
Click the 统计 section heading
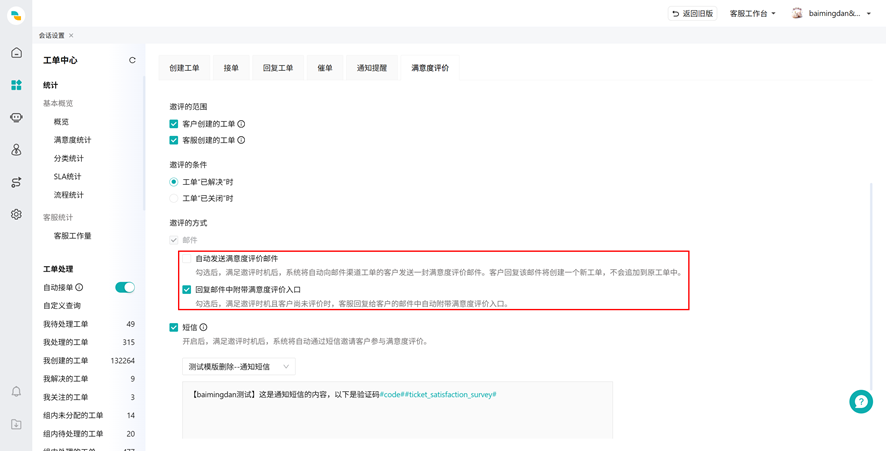pos(50,85)
